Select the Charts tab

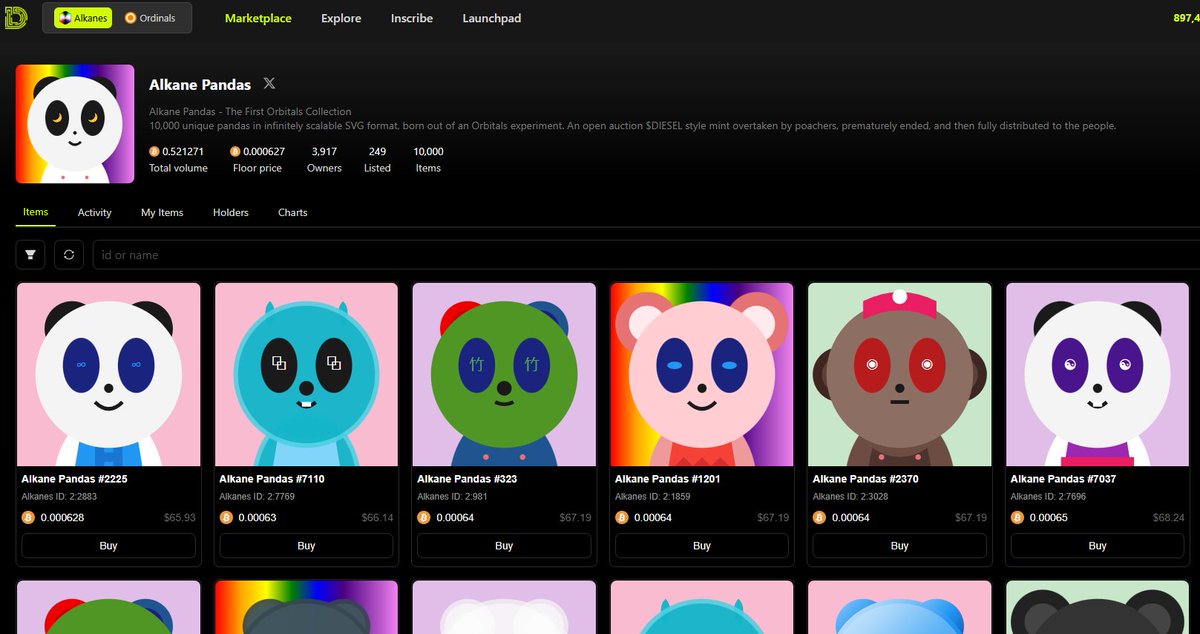coord(293,212)
